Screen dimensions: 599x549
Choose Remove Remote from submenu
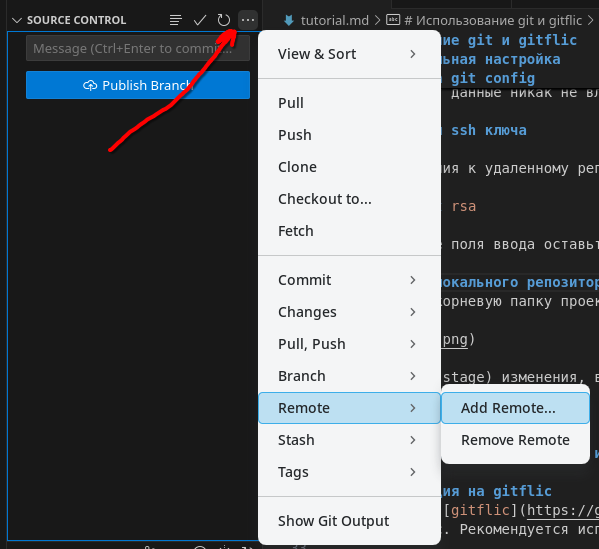click(x=515, y=440)
